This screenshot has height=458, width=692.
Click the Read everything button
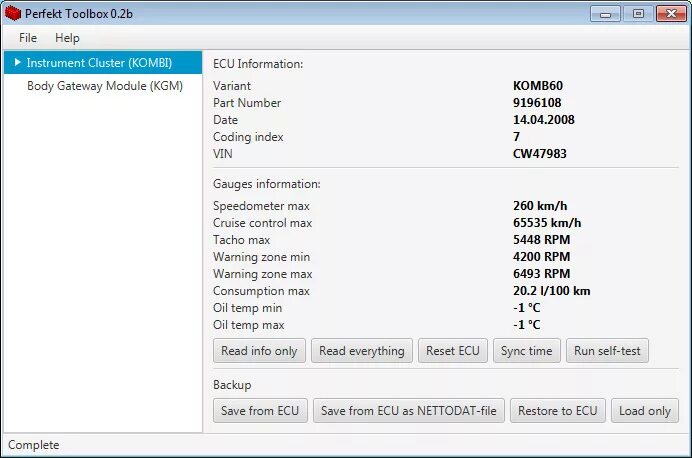pyautogui.click(x=361, y=351)
